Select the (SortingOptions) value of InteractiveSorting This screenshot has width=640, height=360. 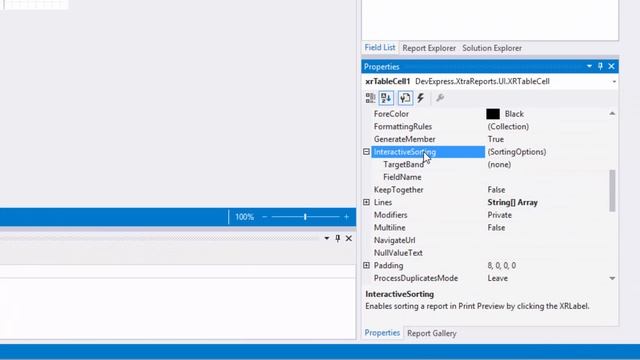517,152
